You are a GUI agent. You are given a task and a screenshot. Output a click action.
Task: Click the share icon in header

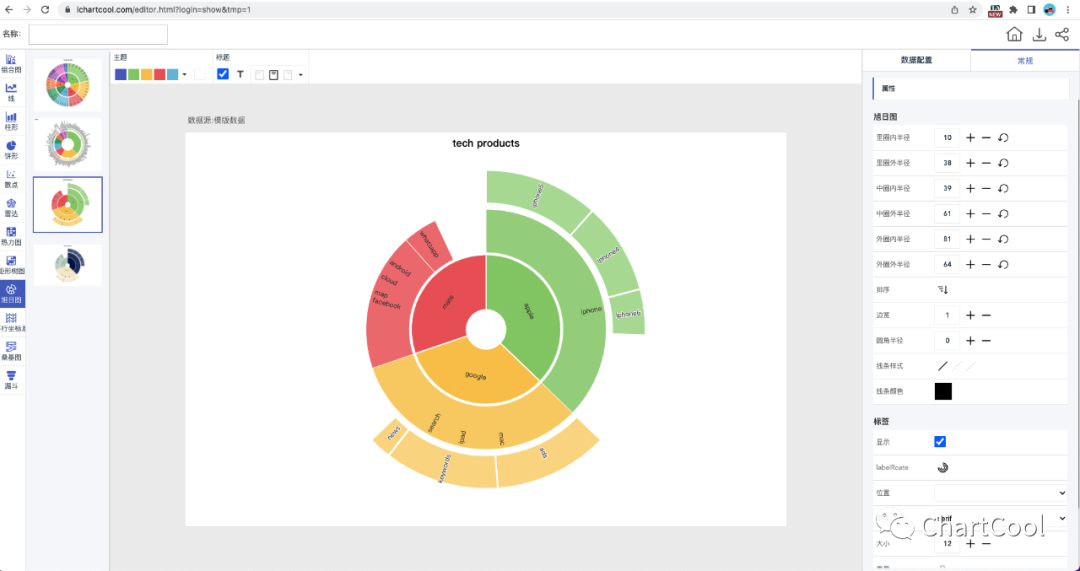(1062, 35)
